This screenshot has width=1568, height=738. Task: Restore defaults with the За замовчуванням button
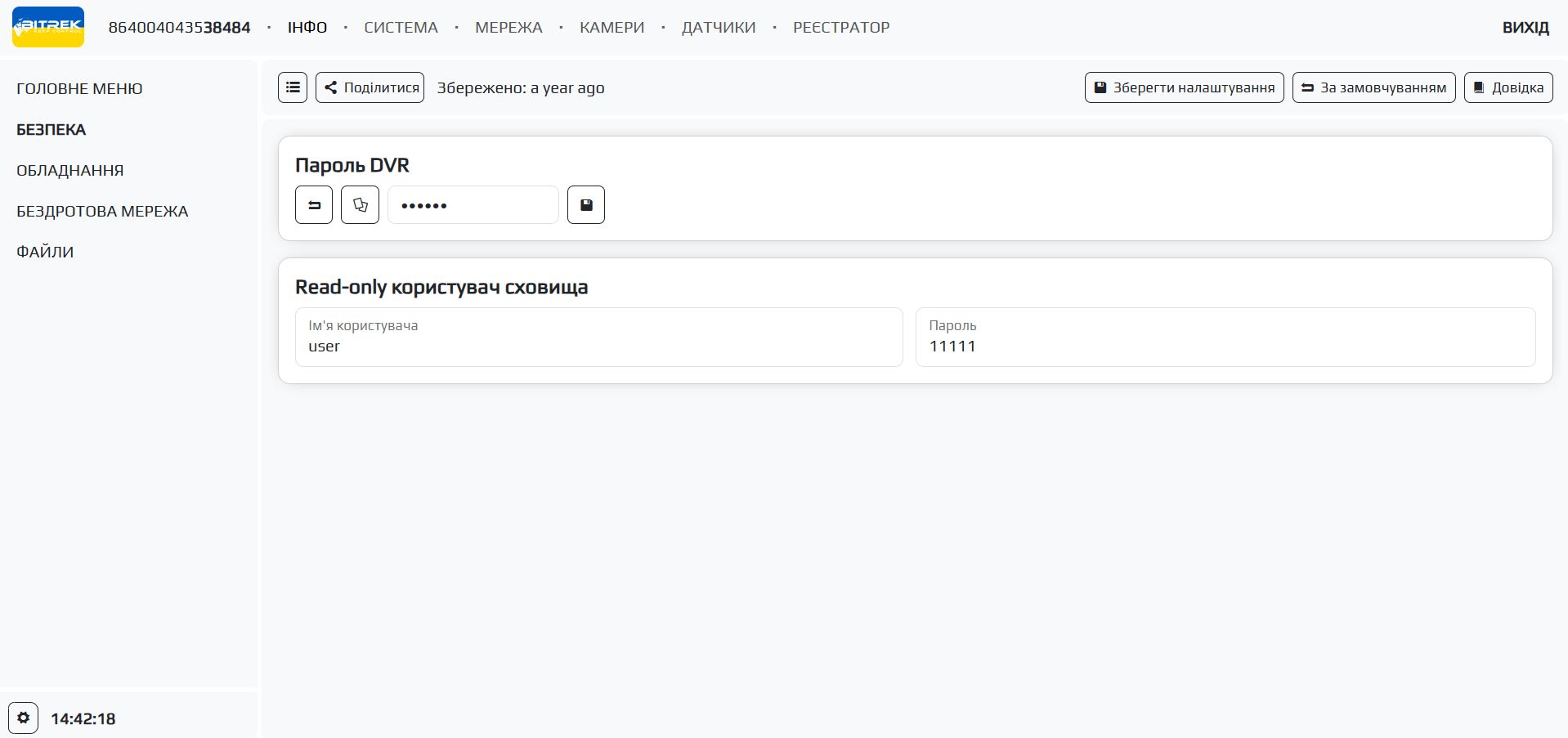(1373, 87)
